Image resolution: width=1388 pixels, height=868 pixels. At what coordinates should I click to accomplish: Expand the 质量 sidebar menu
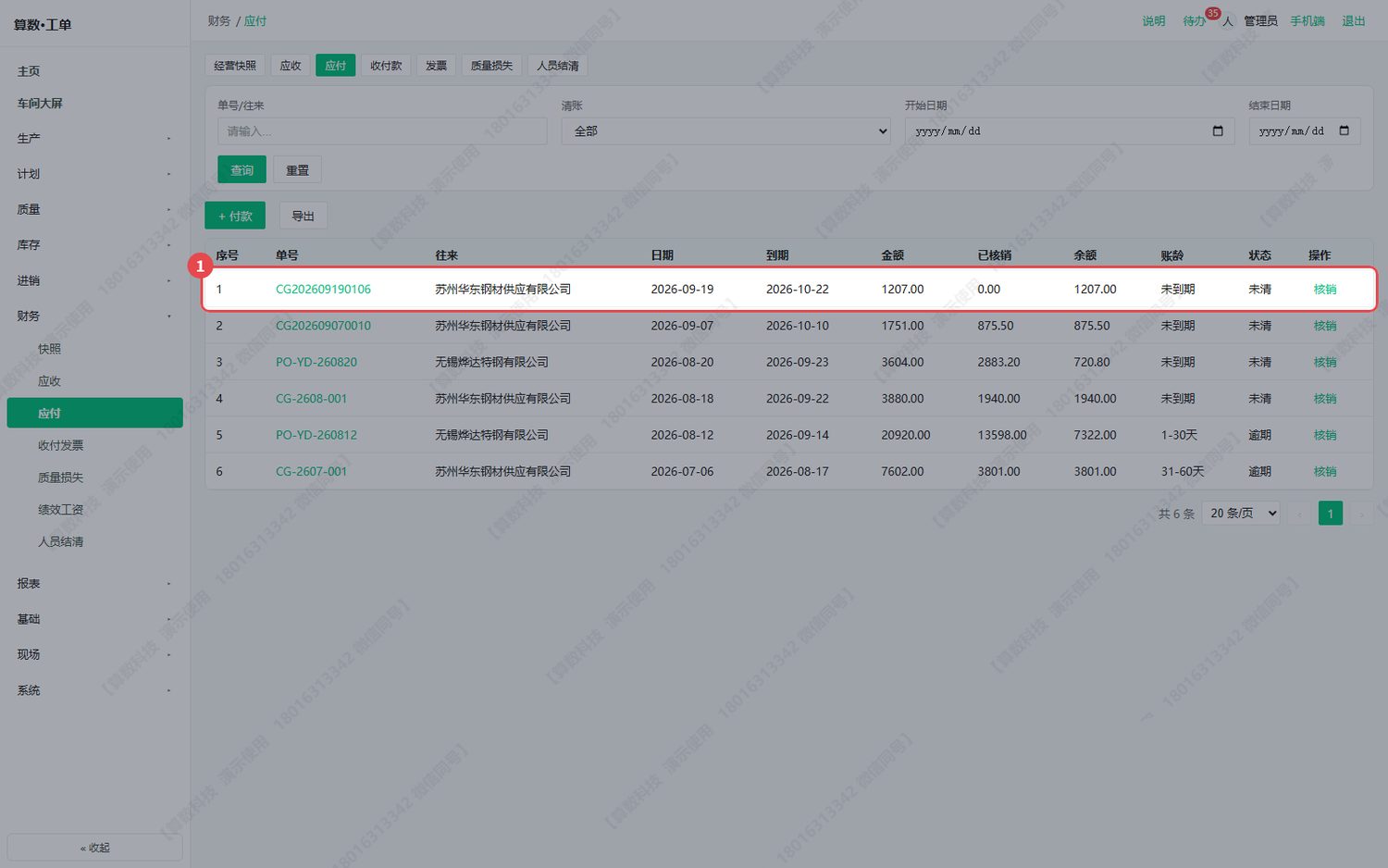pyautogui.click(x=94, y=210)
